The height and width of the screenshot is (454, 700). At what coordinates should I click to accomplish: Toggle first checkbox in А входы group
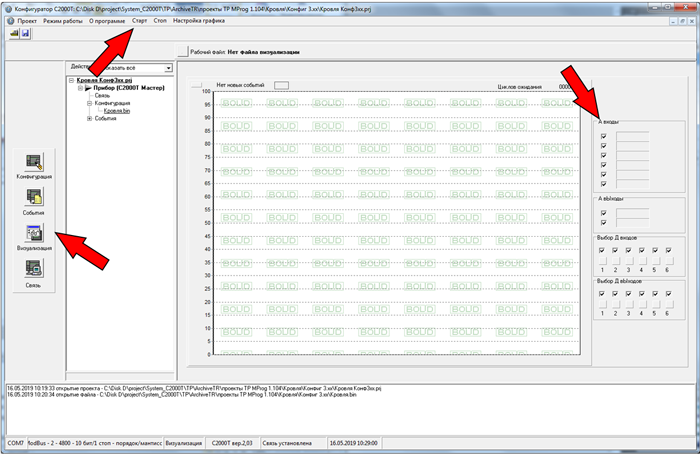[603, 135]
